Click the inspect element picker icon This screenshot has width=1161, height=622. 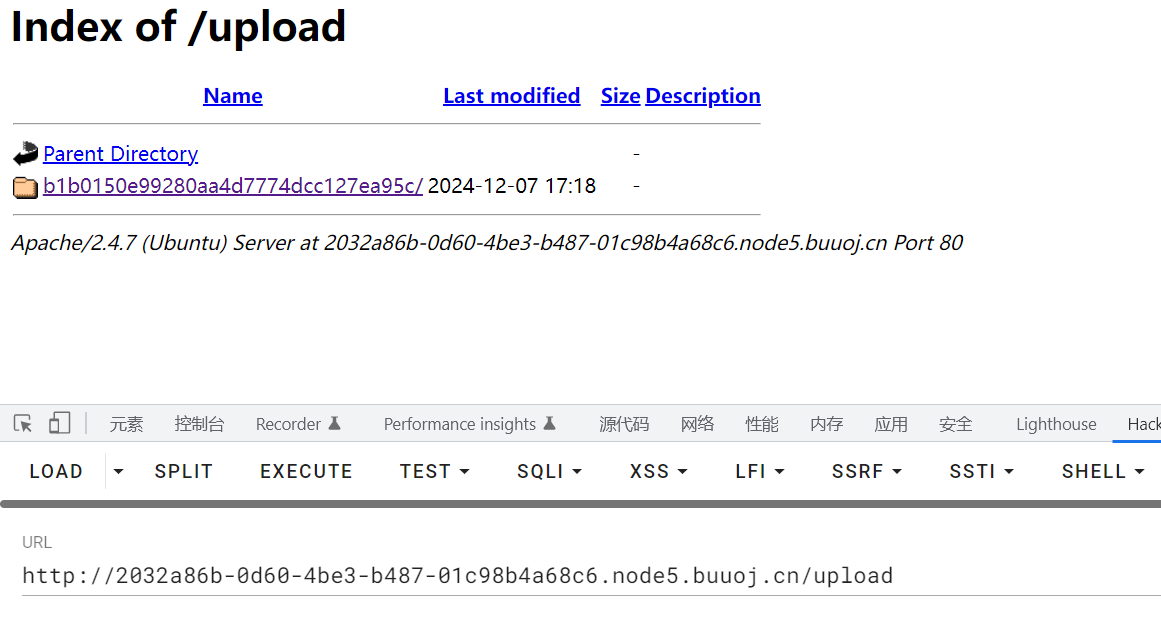tap(23, 424)
